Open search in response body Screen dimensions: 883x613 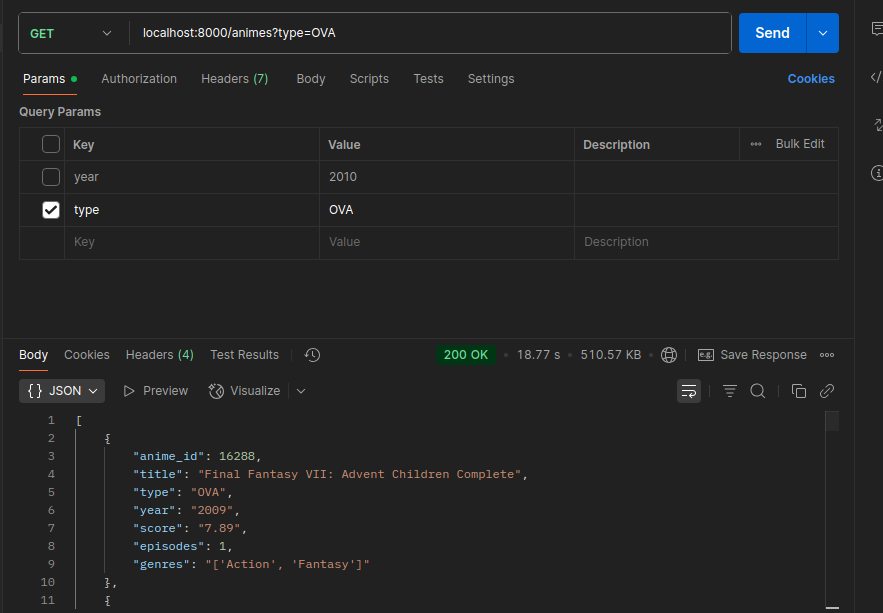click(x=758, y=391)
